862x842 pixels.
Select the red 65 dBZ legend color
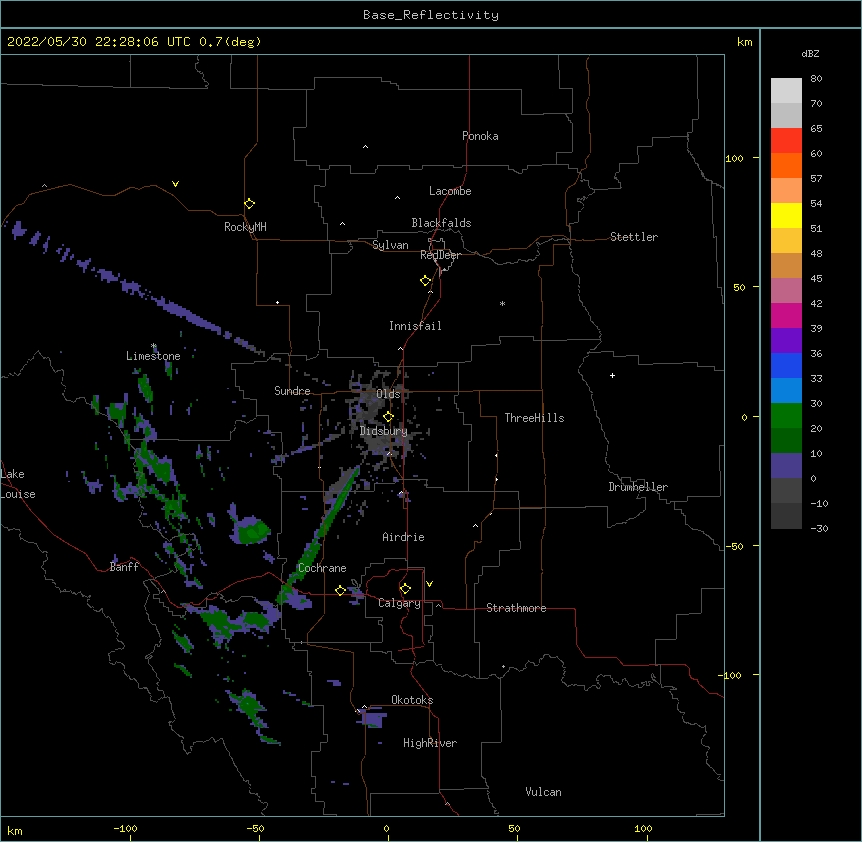coord(786,140)
